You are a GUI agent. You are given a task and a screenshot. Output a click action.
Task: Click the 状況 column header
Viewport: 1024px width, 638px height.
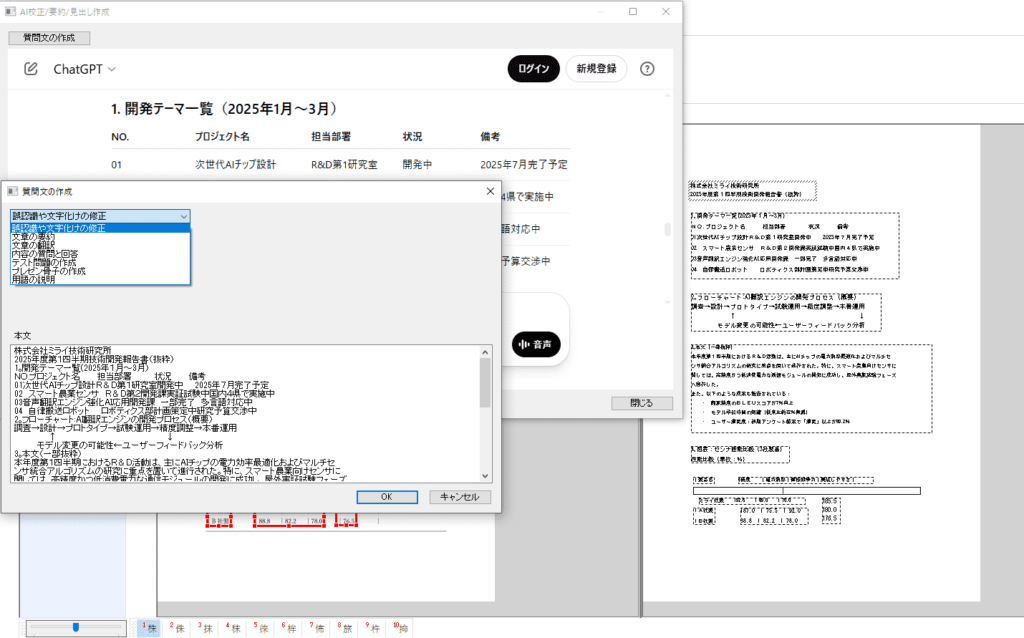412,136
